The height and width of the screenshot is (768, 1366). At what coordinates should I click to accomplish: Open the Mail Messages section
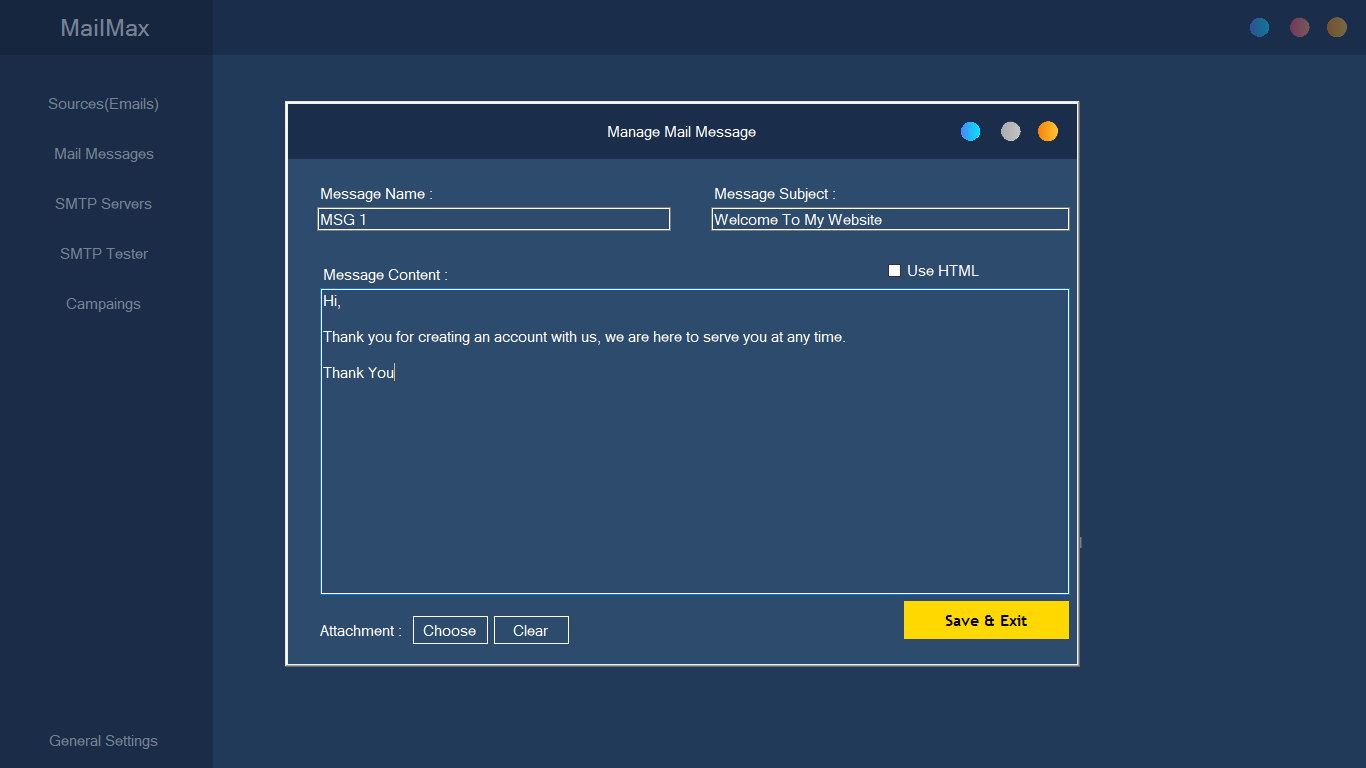103,153
